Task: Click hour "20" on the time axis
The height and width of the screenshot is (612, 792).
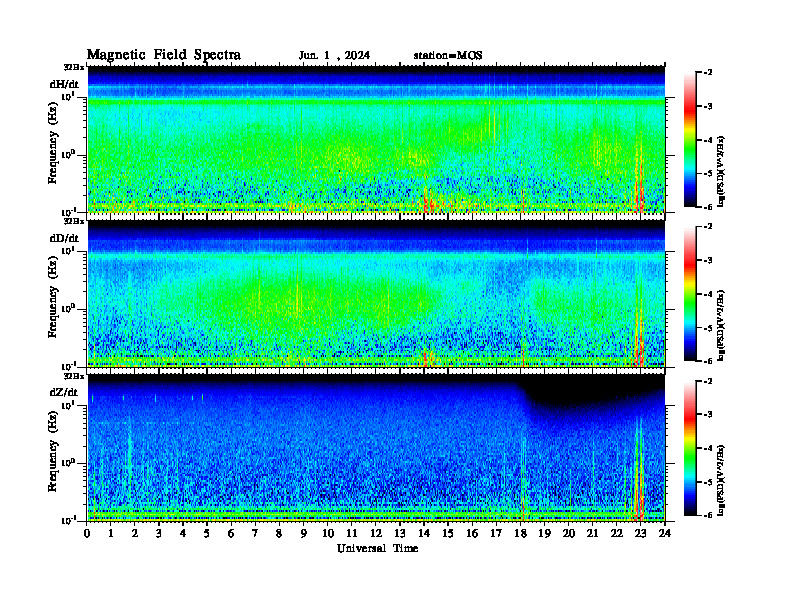Action: [x=569, y=534]
